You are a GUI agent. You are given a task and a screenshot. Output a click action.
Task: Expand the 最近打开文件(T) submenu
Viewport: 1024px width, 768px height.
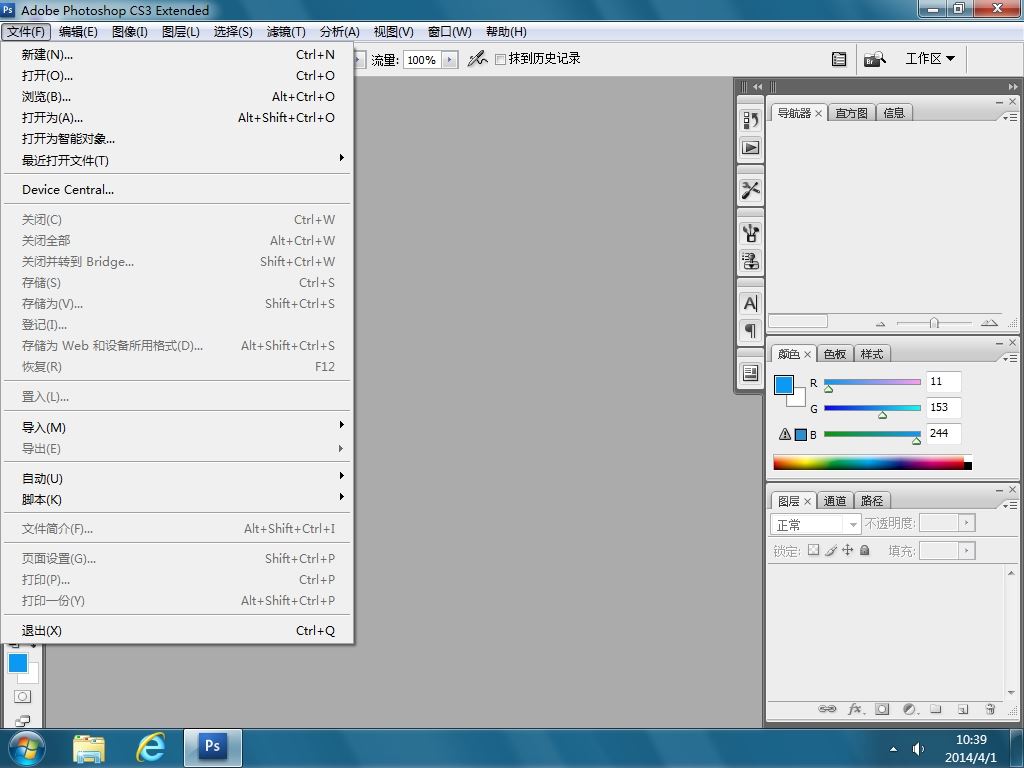178,159
